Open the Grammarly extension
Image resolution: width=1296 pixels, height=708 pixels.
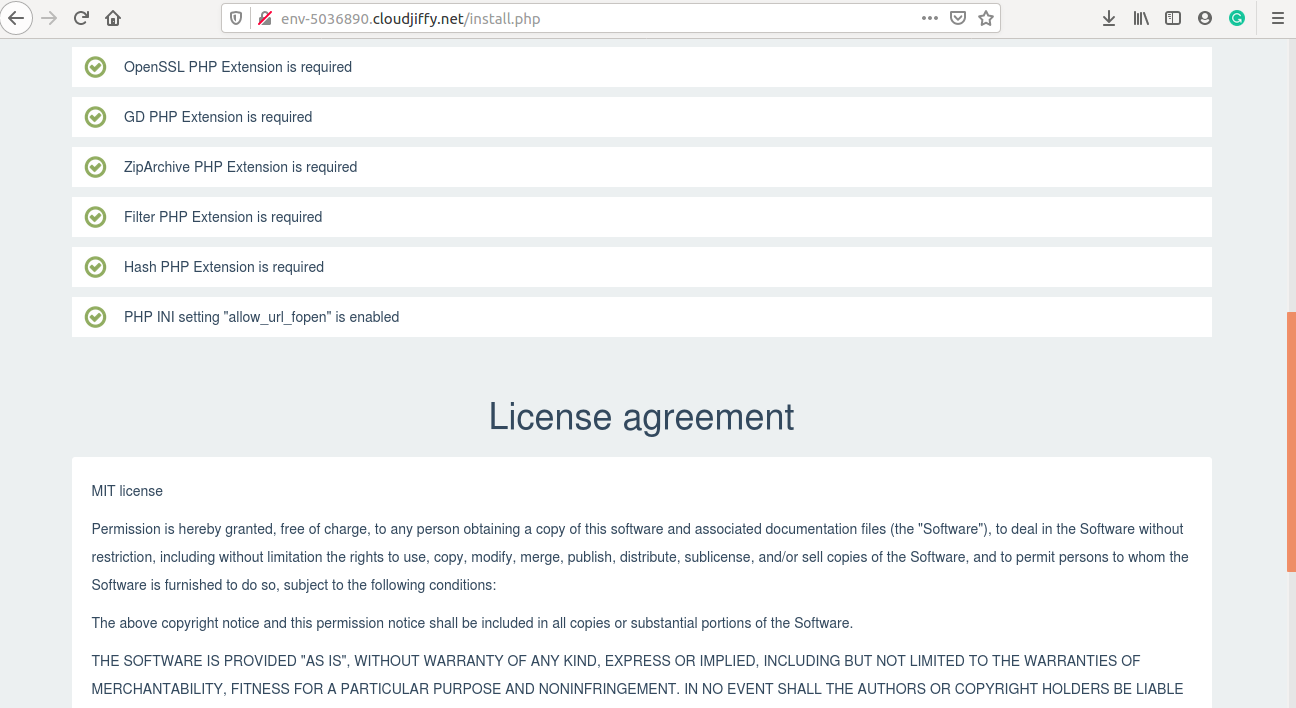click(1237, 18)
